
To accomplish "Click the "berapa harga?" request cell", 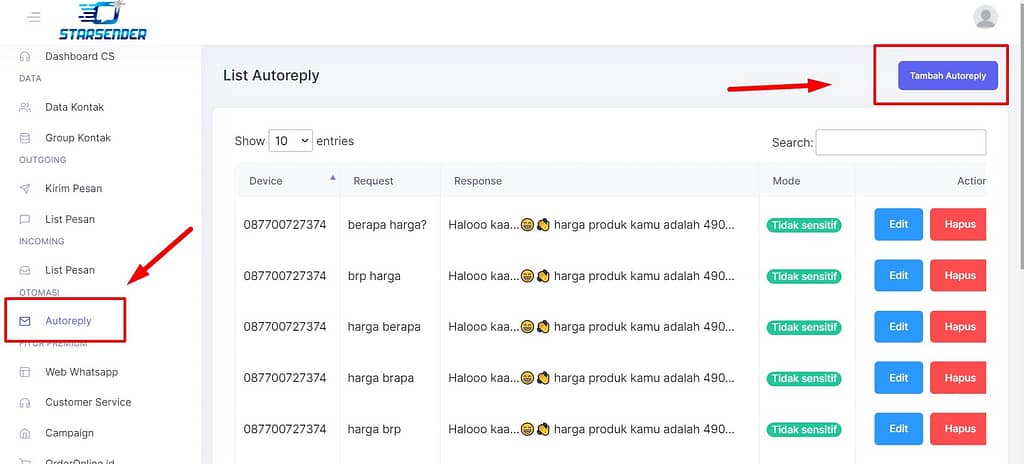I will pyautogui.click(x=387, y=224).
